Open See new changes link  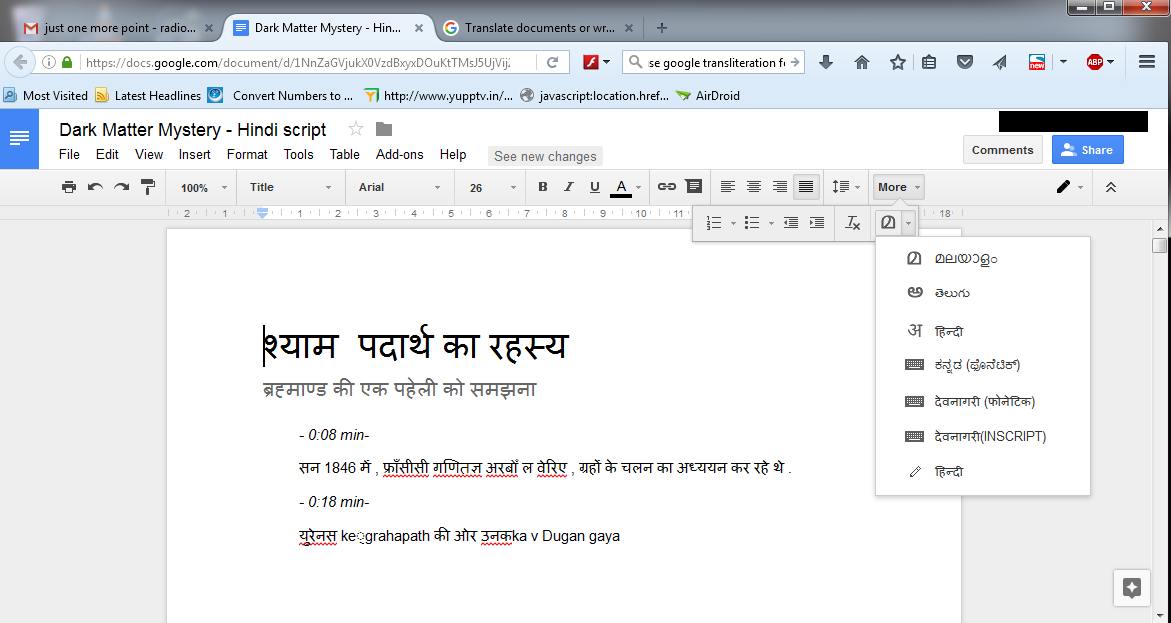pyautogui.click(x=545, y=156)
